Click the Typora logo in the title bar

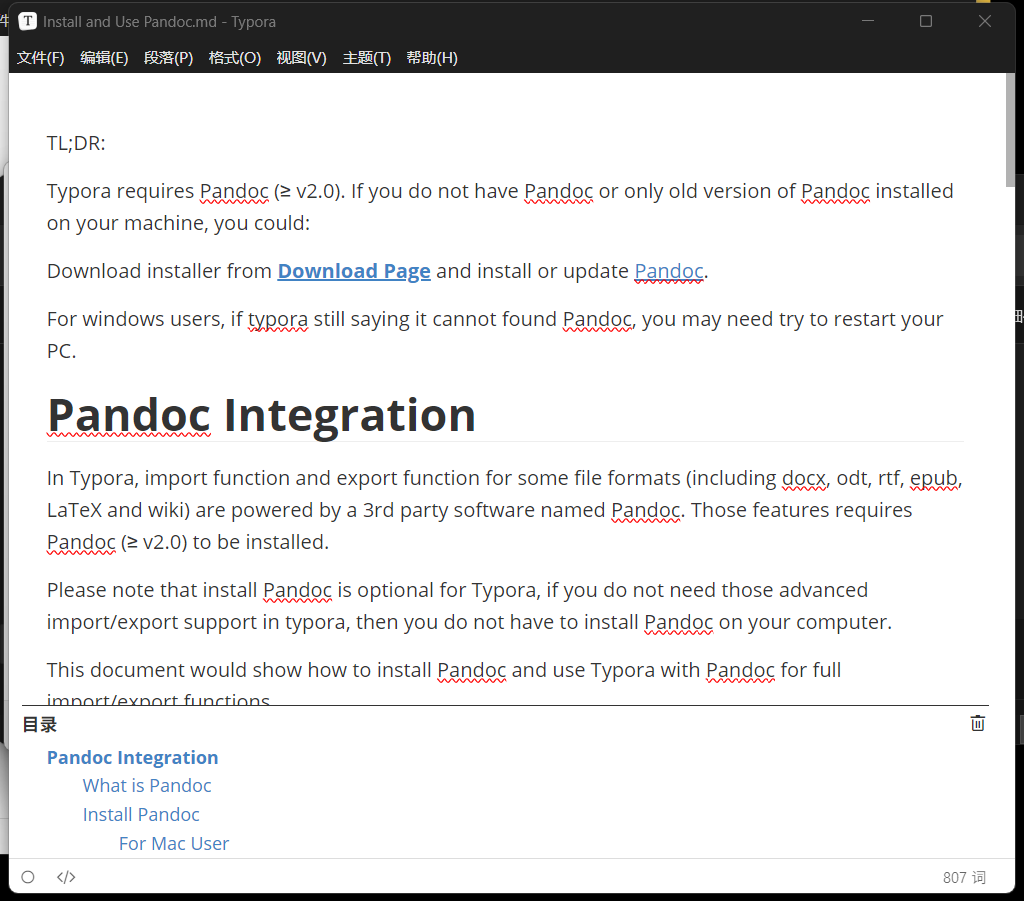pyautogui.click(x=27, y=20)
